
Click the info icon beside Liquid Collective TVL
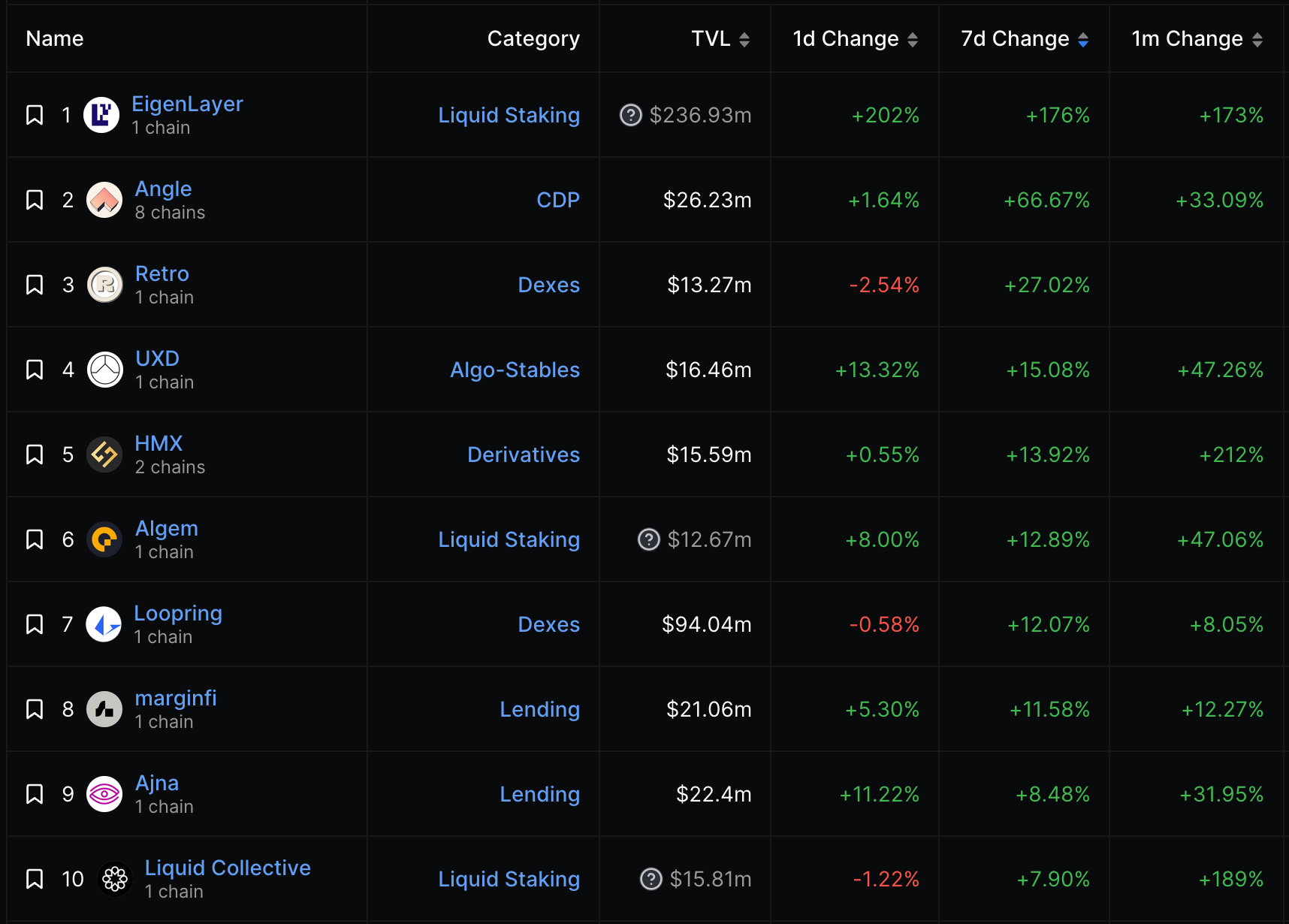tap(651, 879)
